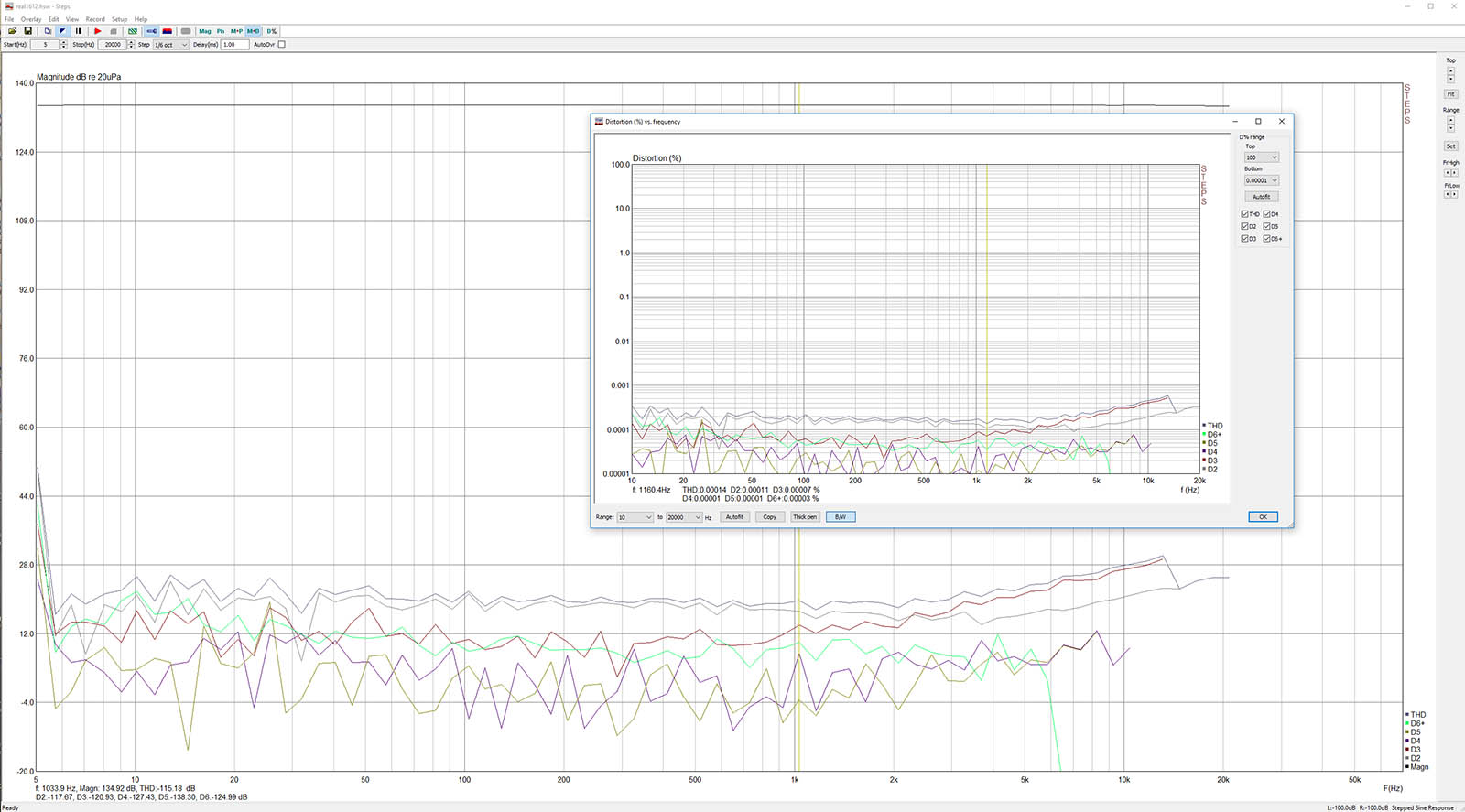
Task: Open the Help menu
Action: 141,19
